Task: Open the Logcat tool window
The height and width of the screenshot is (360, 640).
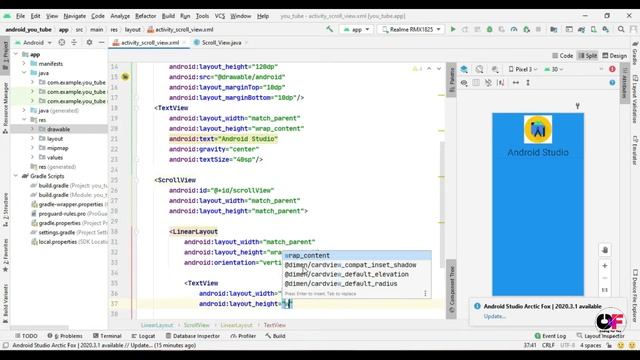Action: pyautogui.click(x=143, y=336)
